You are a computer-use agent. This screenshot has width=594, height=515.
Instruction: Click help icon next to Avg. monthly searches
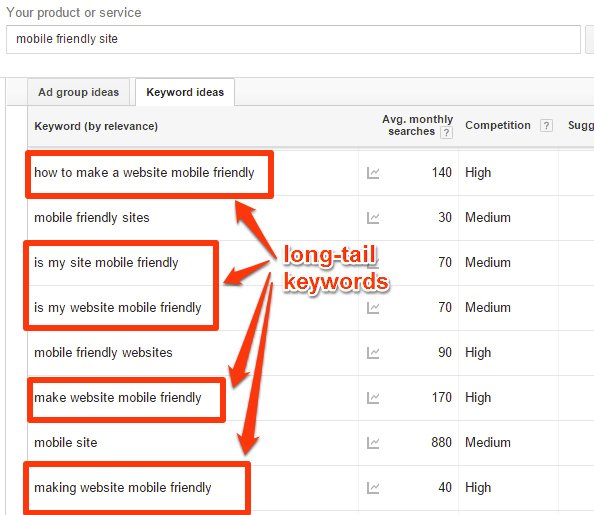click(446, 132)
